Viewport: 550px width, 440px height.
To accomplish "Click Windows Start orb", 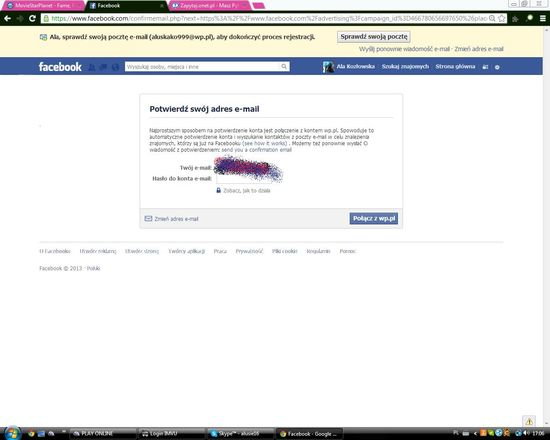I will click(12, 433).
